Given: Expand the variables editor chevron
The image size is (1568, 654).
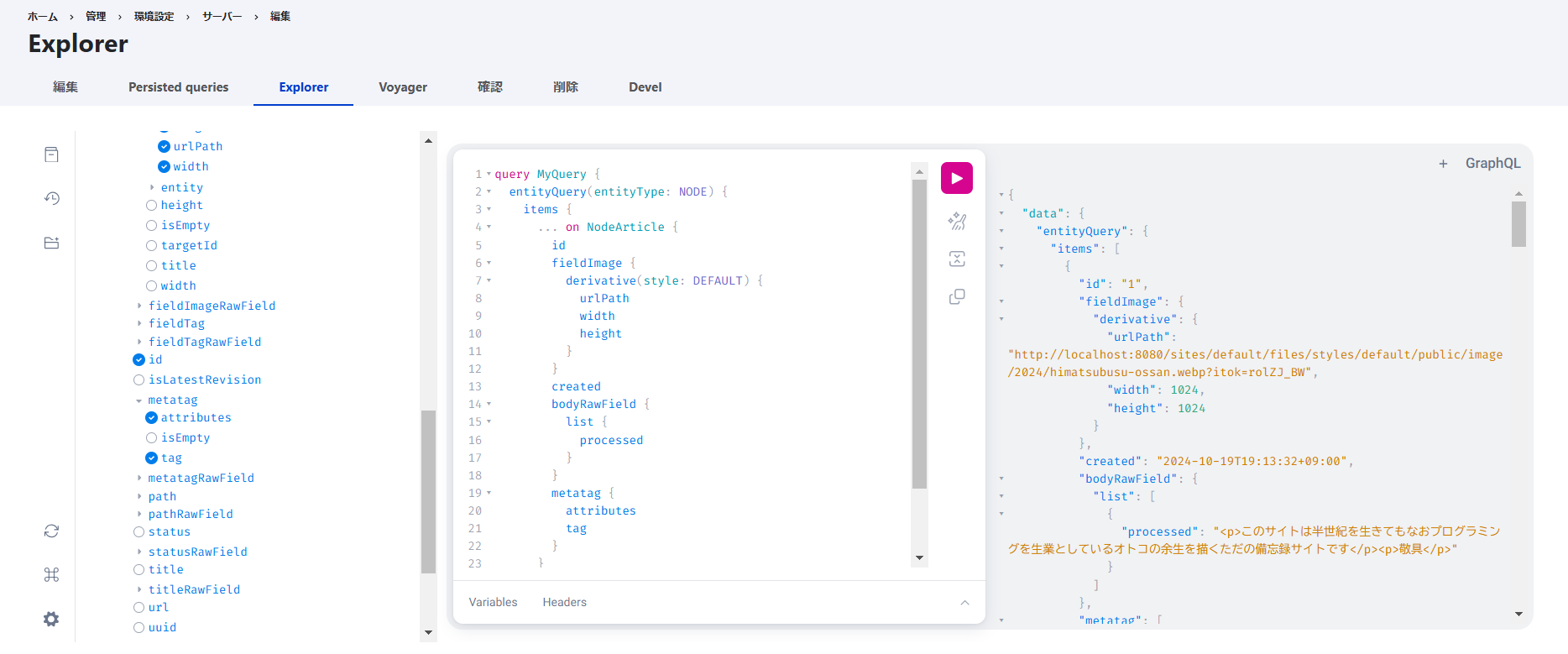Looking at the screenshot, I should click(x=964, y=603).
